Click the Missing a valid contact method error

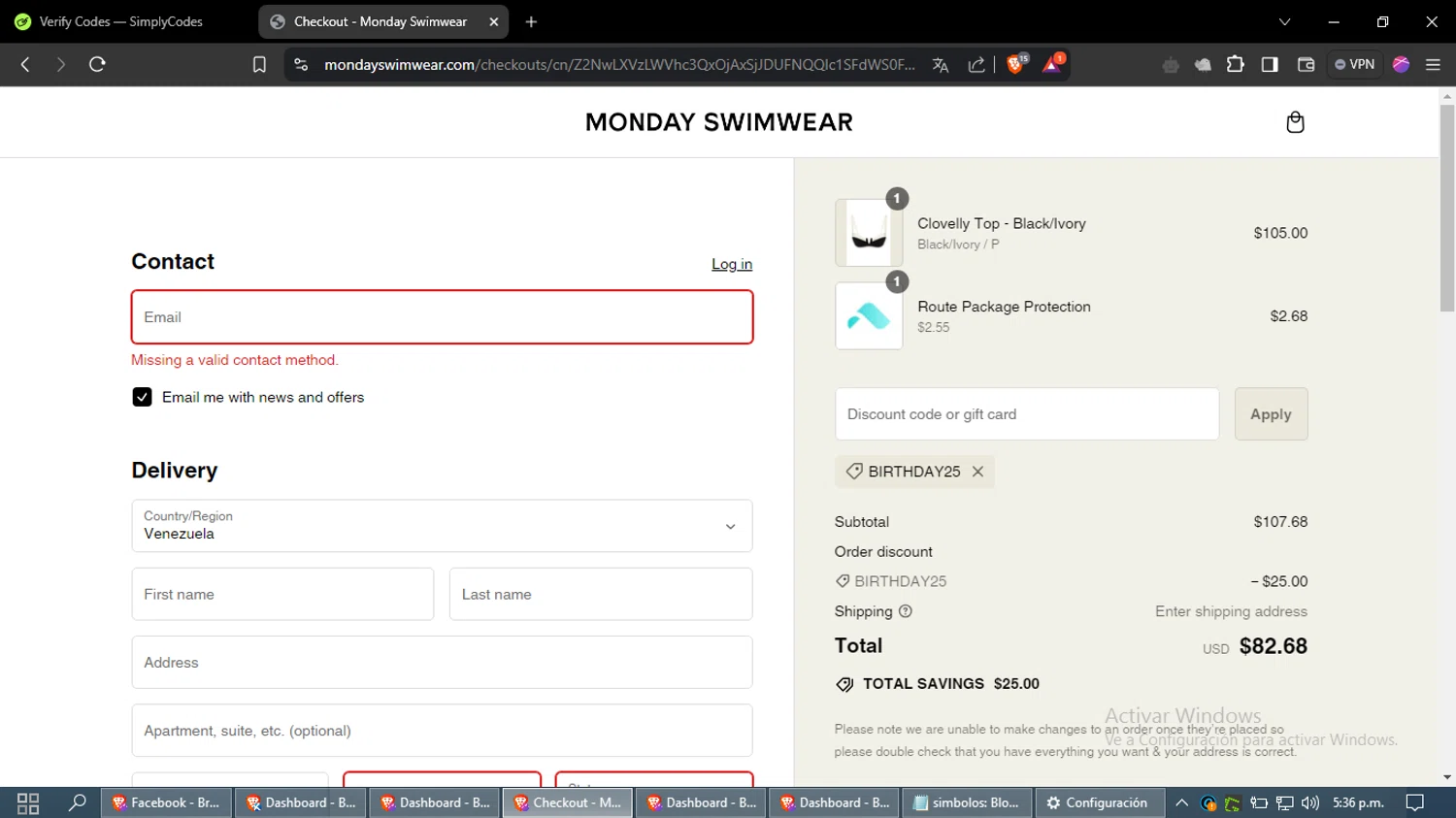point(235,360)
